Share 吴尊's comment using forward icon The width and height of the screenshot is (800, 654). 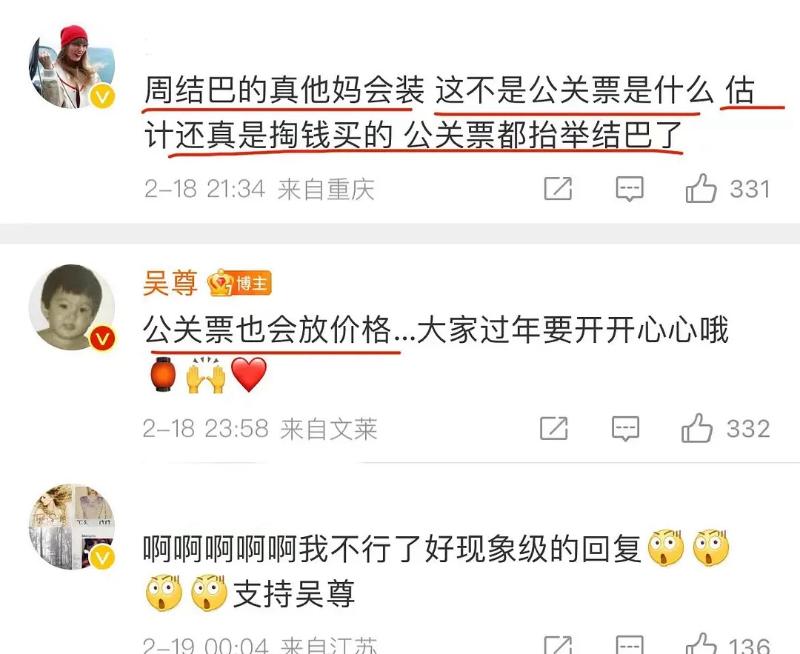point(554,428)
